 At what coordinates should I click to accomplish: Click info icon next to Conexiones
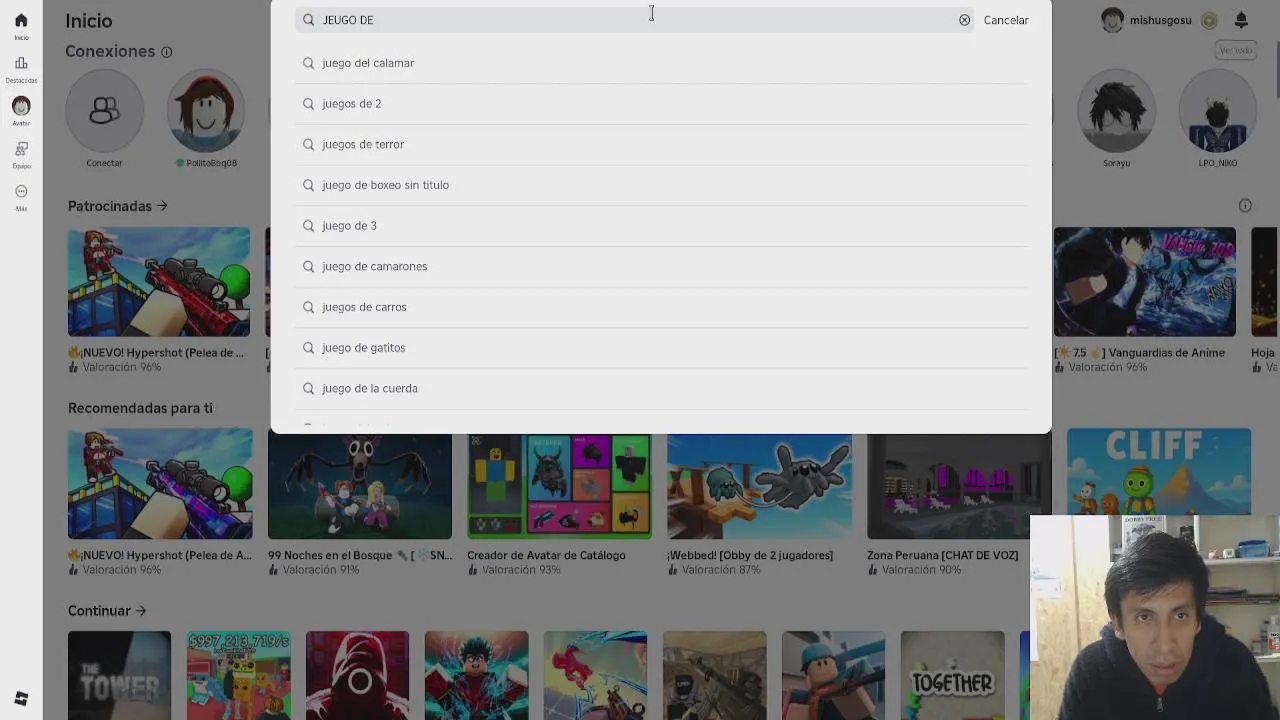167,52
